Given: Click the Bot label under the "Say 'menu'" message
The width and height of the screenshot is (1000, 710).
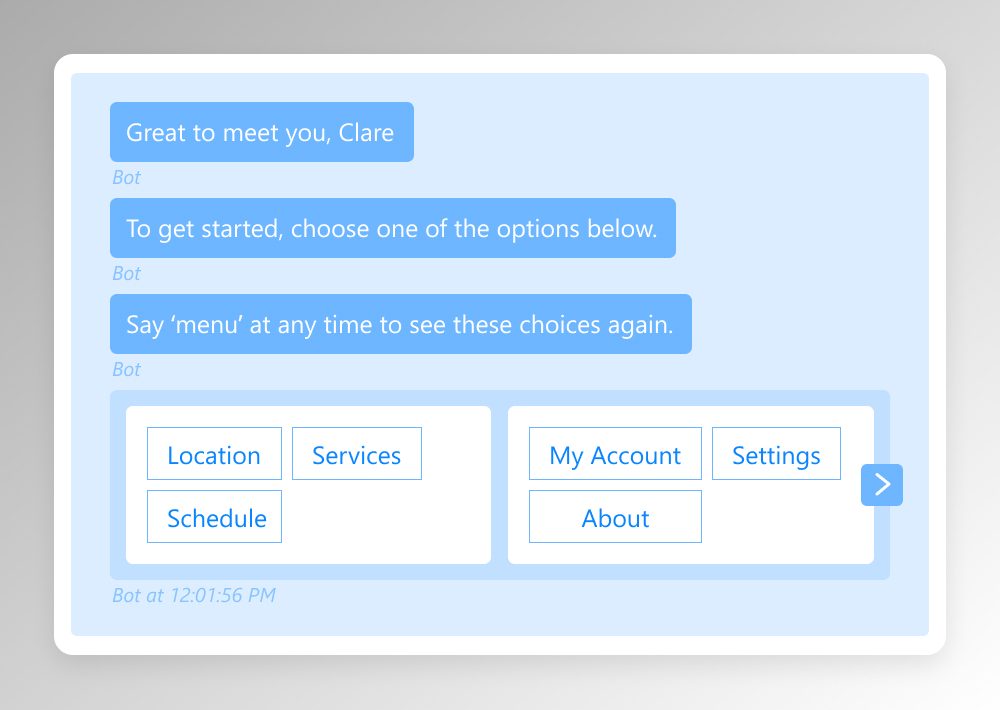Looking at the screenshot, I should pyautogui.click(x=126, y=370).
